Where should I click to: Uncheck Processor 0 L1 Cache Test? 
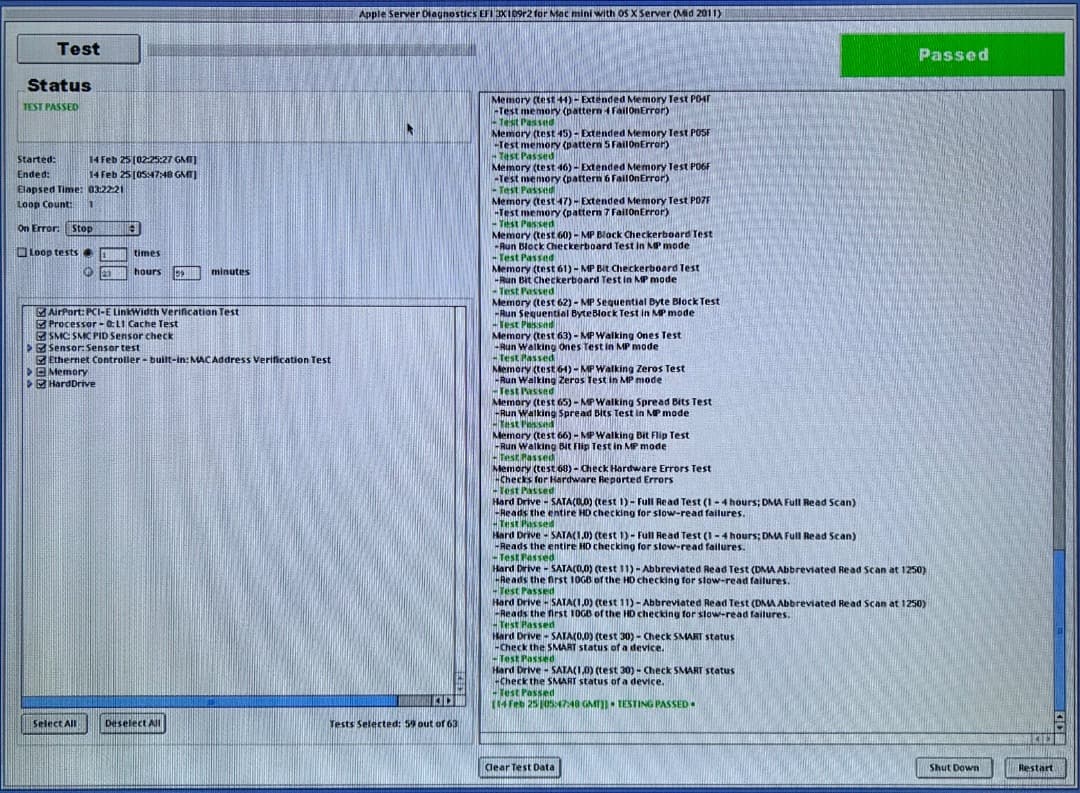[40, 323]
